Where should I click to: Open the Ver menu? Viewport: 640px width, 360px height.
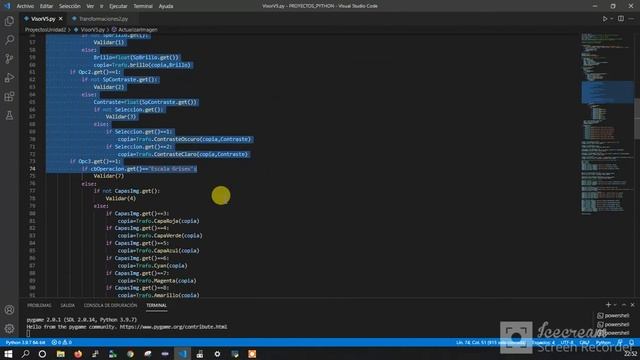[x=90, y=6]
